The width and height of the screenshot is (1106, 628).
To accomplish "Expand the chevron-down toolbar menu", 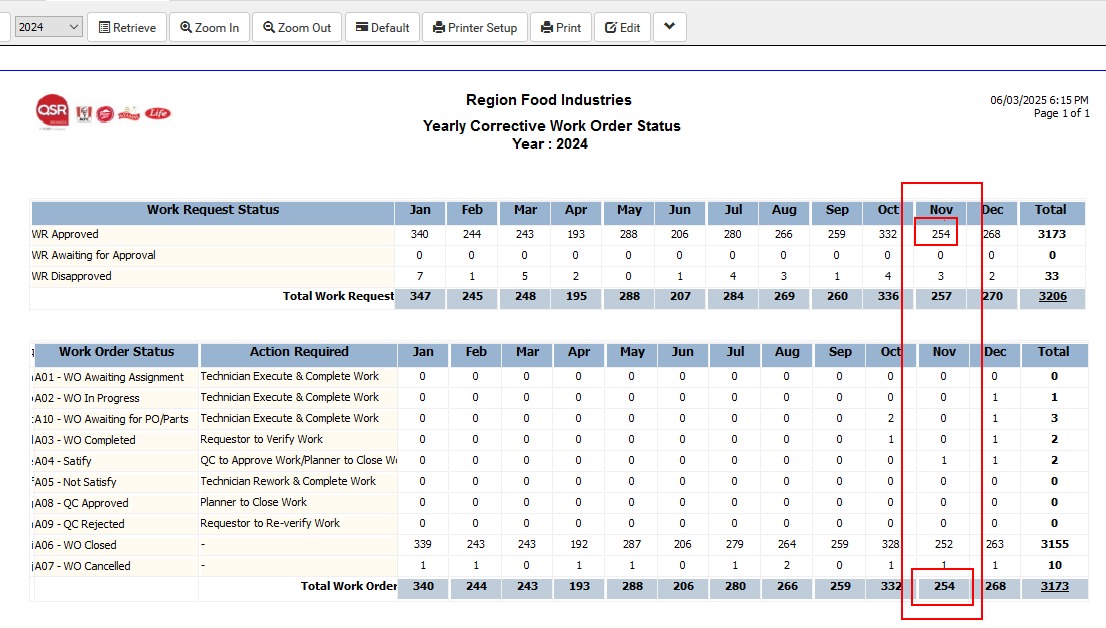I will click(x=669, y=28).
